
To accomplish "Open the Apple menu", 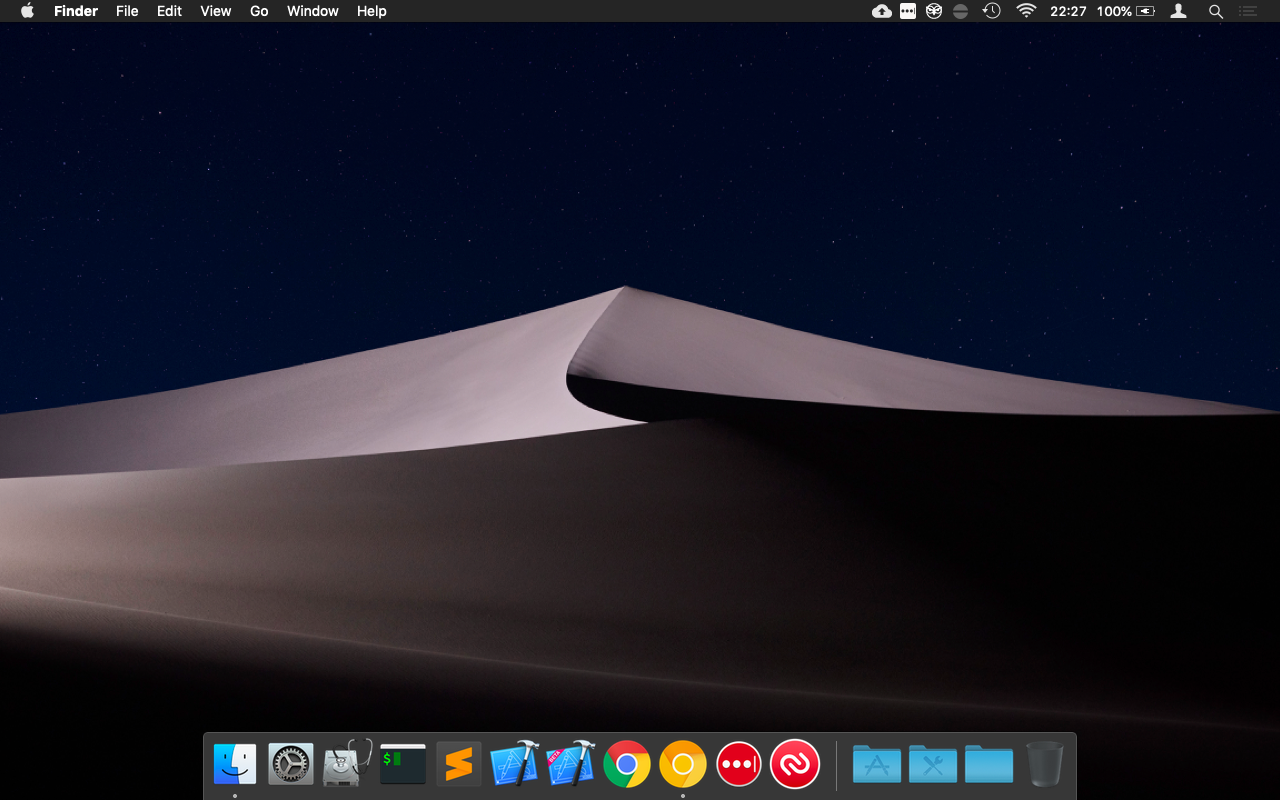I will 27,11.
